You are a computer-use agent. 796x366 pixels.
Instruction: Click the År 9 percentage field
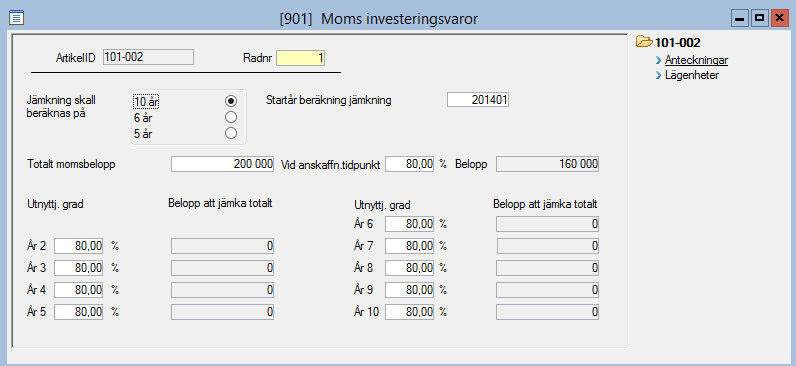[410, 290]
